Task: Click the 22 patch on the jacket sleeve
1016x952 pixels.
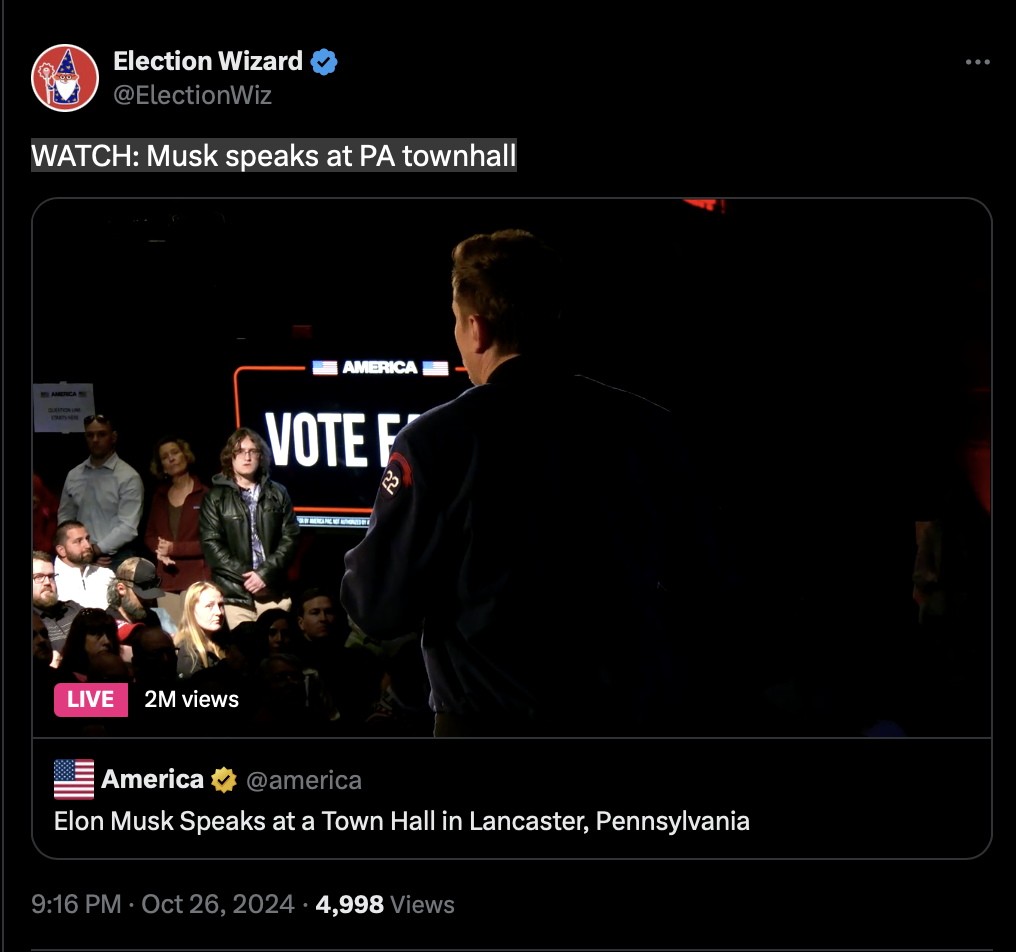Action: pos(394,478)
